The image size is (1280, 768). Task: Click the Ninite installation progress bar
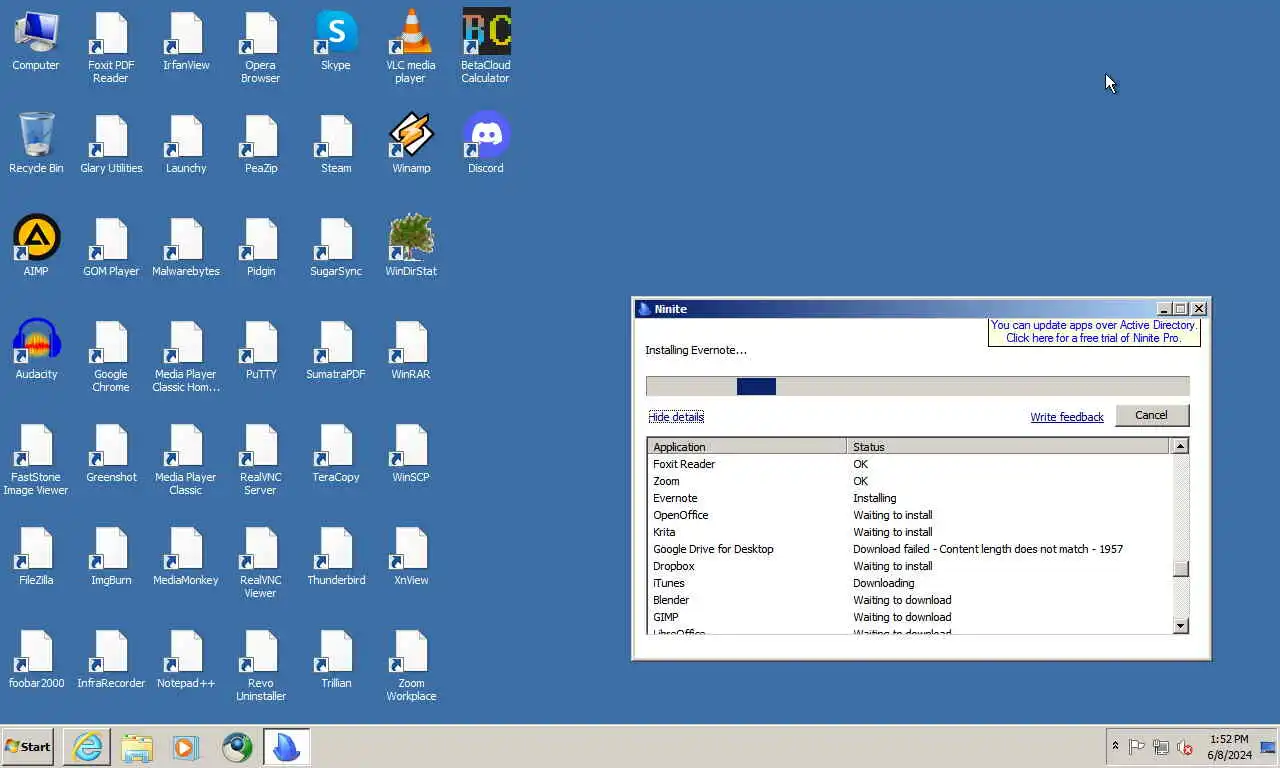(917, 386)
